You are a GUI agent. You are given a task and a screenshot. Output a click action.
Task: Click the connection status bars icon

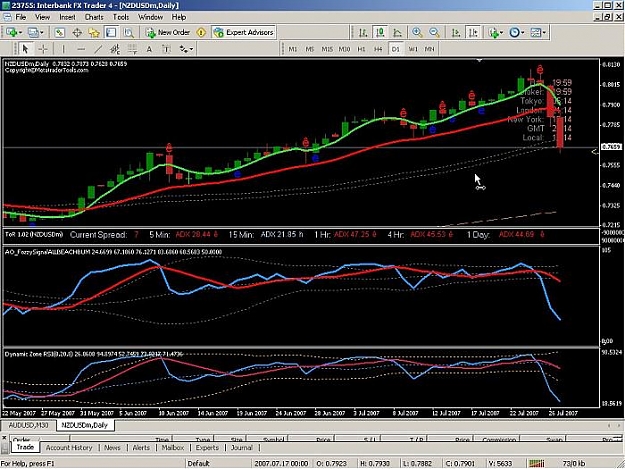click(537, 463)
